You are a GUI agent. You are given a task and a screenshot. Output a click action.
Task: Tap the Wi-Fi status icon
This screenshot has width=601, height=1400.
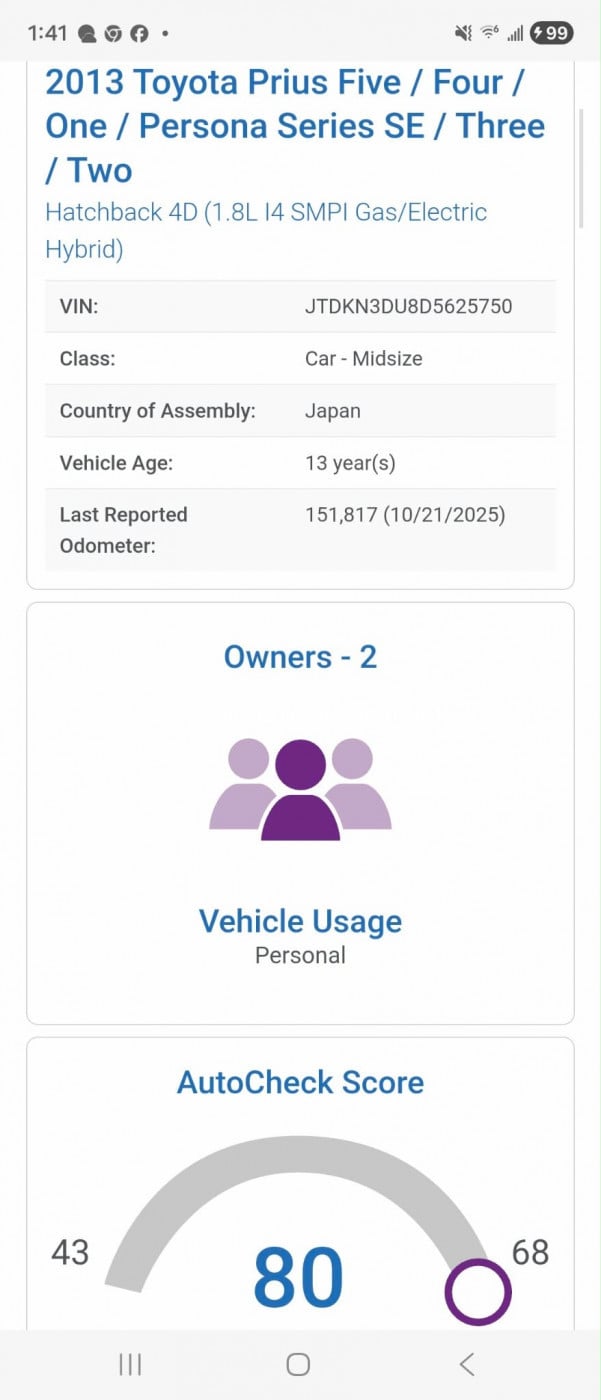tap(490, 33)
